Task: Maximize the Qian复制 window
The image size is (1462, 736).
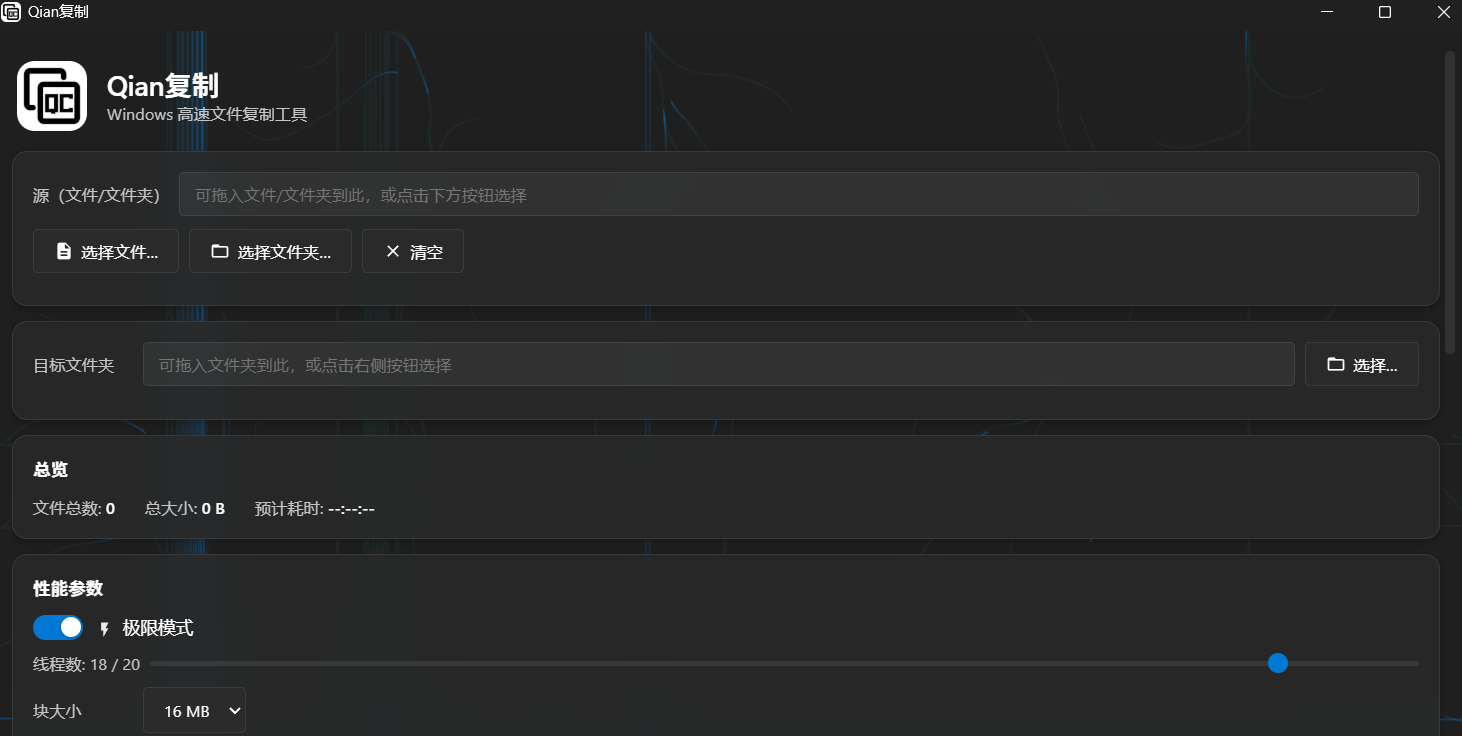Action: click(1385, 12)
